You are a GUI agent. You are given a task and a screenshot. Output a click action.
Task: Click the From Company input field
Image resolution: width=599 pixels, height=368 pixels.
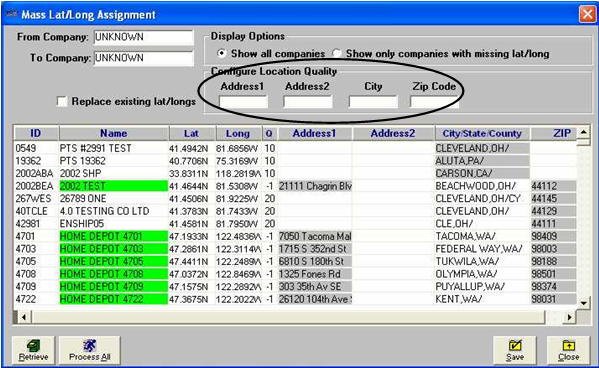(x=144, y=37)
